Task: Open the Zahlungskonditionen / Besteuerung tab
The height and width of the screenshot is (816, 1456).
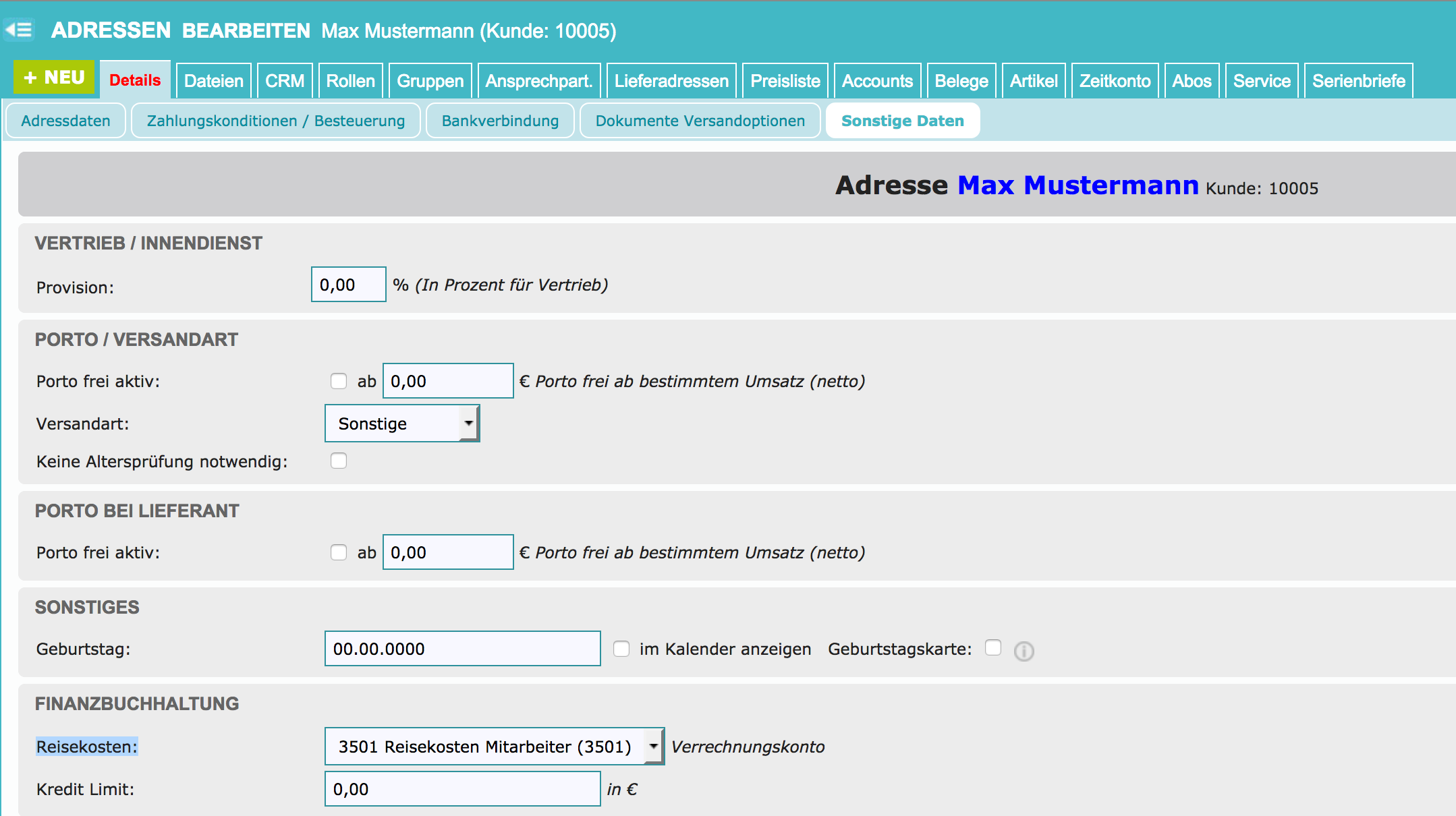Action: [x=275, y=121]
